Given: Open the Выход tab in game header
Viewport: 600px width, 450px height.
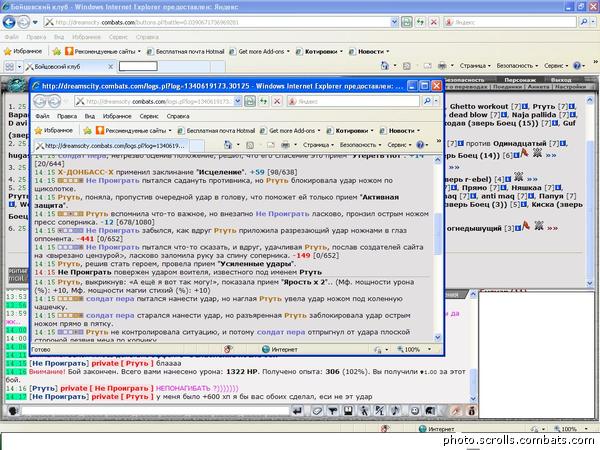Looking at the screenshot, I should pos(561,80).
